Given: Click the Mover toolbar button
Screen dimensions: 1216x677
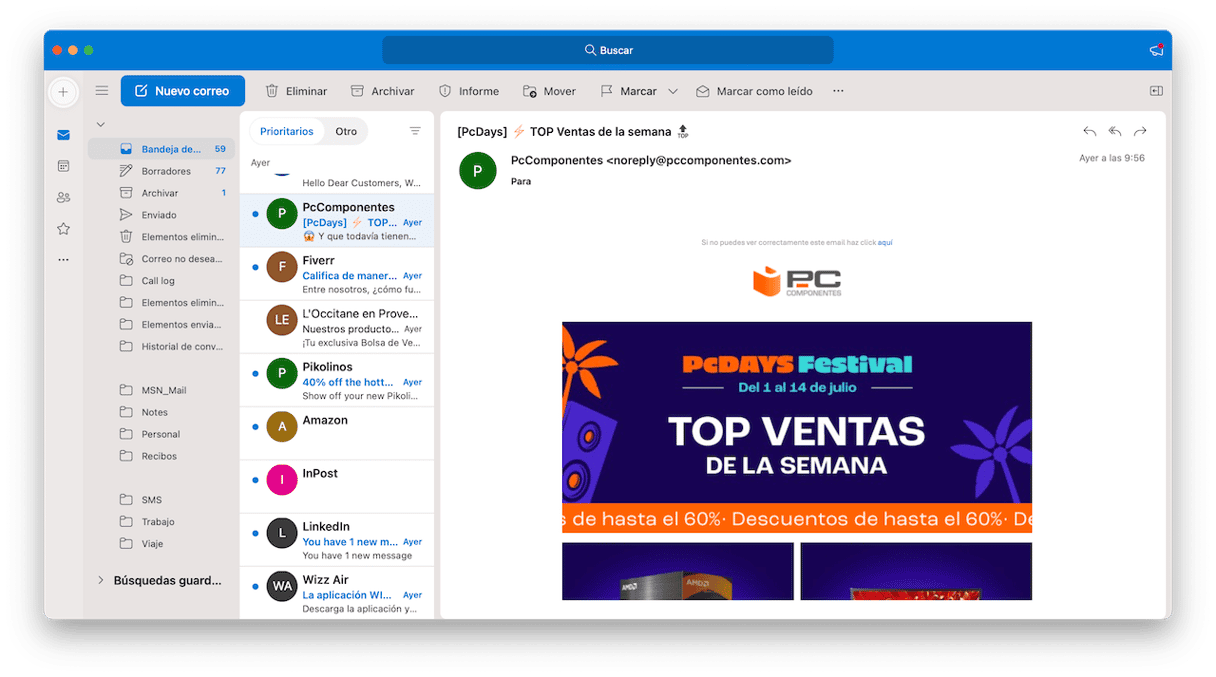Looking at the screenshot, I should (549, 91).
